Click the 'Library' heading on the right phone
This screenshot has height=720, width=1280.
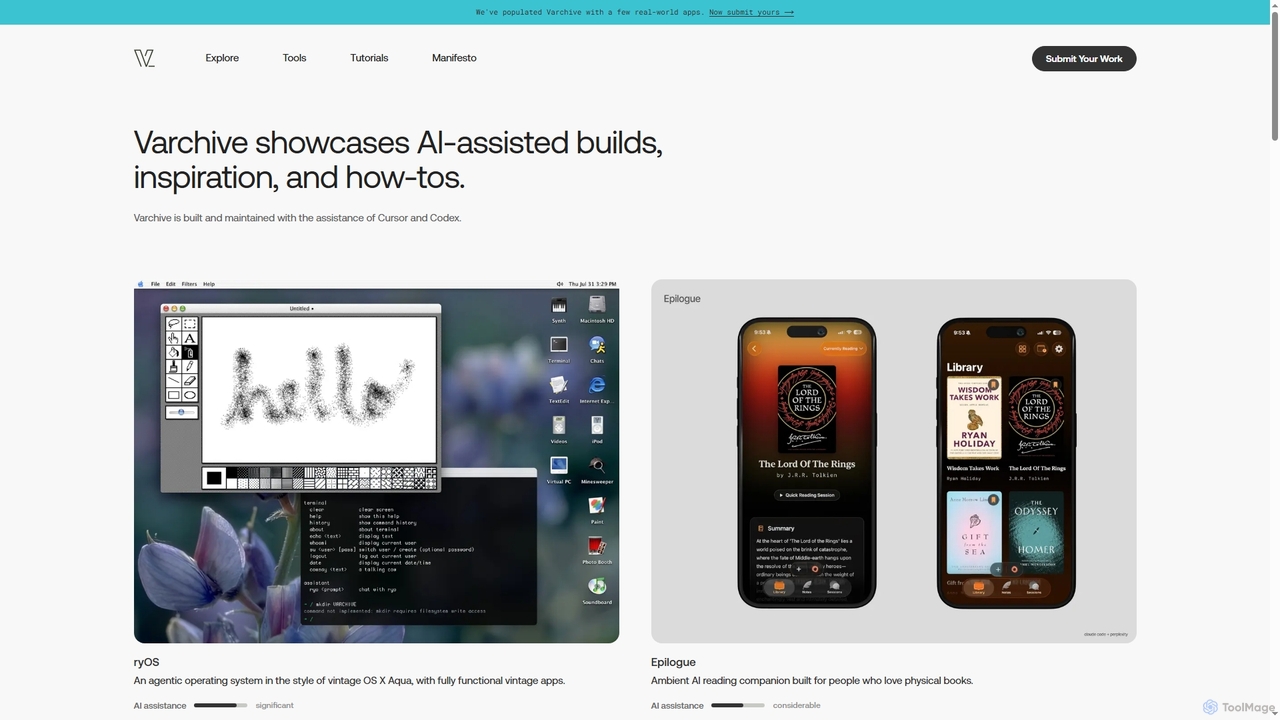965,367
